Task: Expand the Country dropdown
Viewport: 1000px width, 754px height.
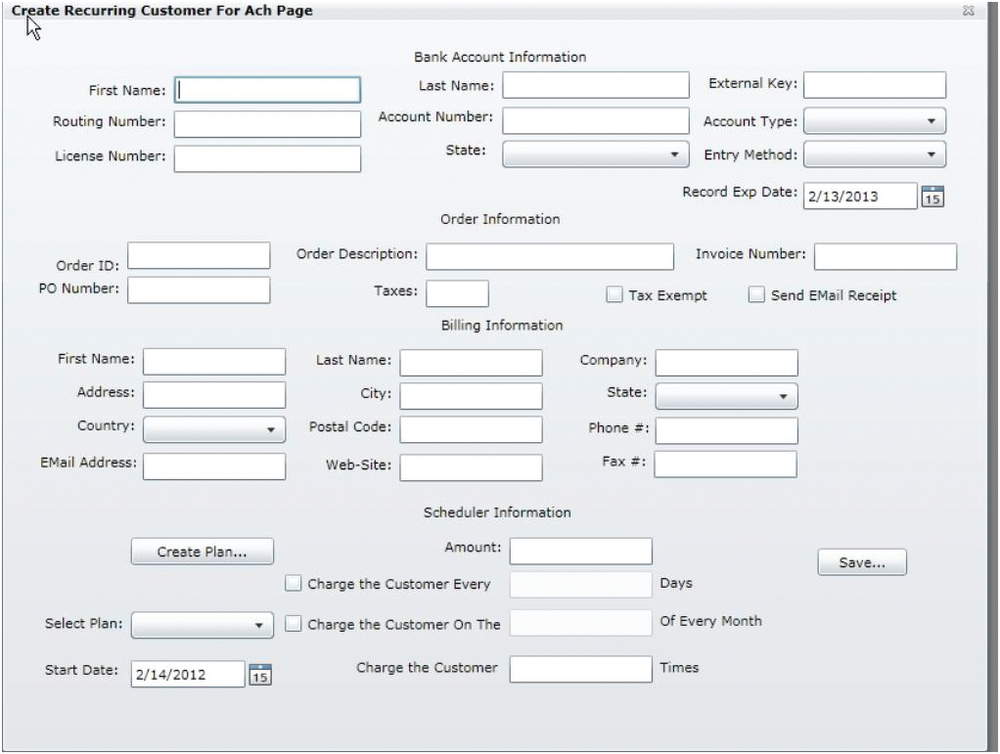Action: click(269, 430)
